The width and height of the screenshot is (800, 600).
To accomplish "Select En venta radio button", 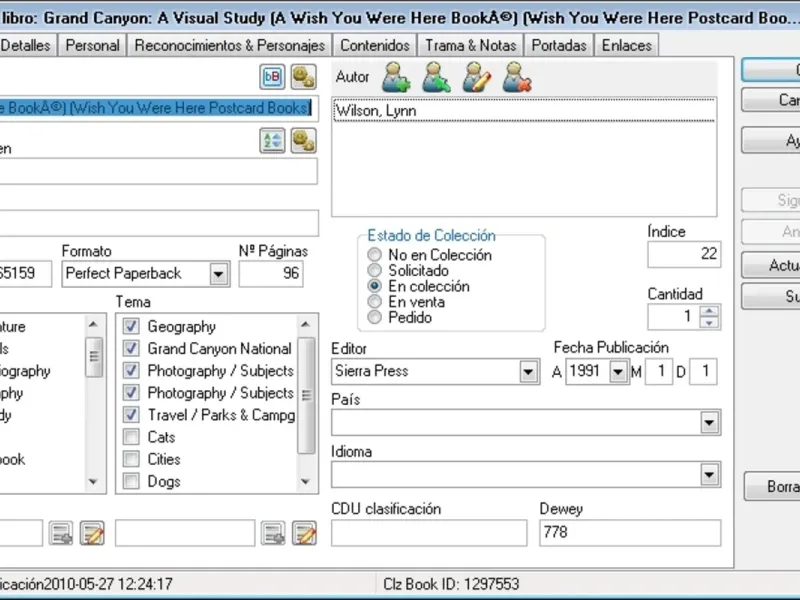I will click(374, 302).
